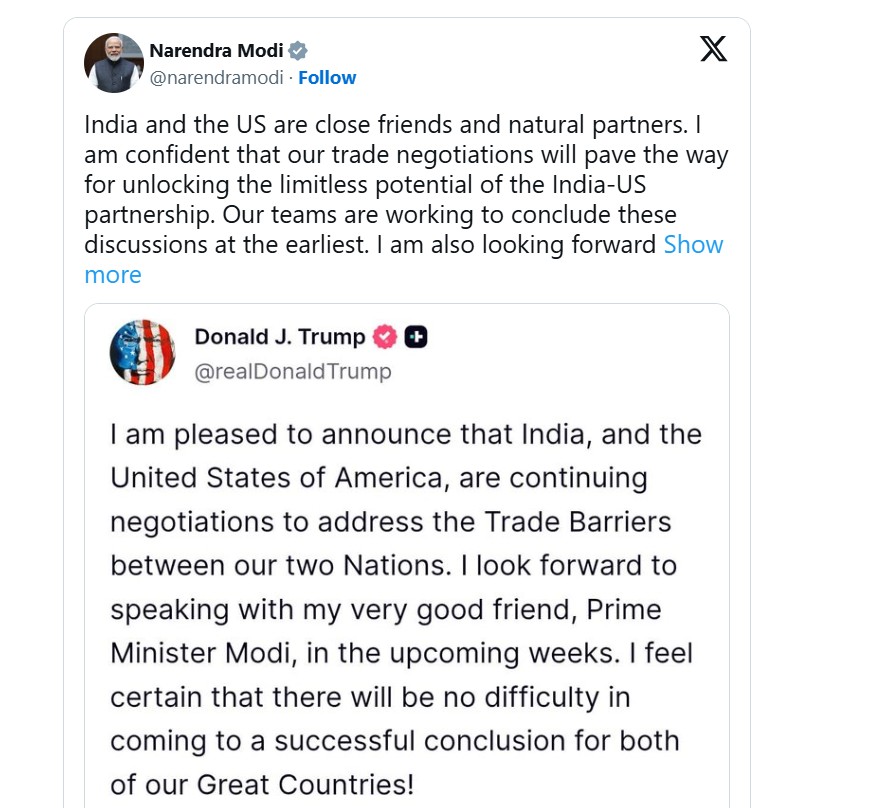Open the X logo link
Screen dimensions: 893x808
pos(713,48)
